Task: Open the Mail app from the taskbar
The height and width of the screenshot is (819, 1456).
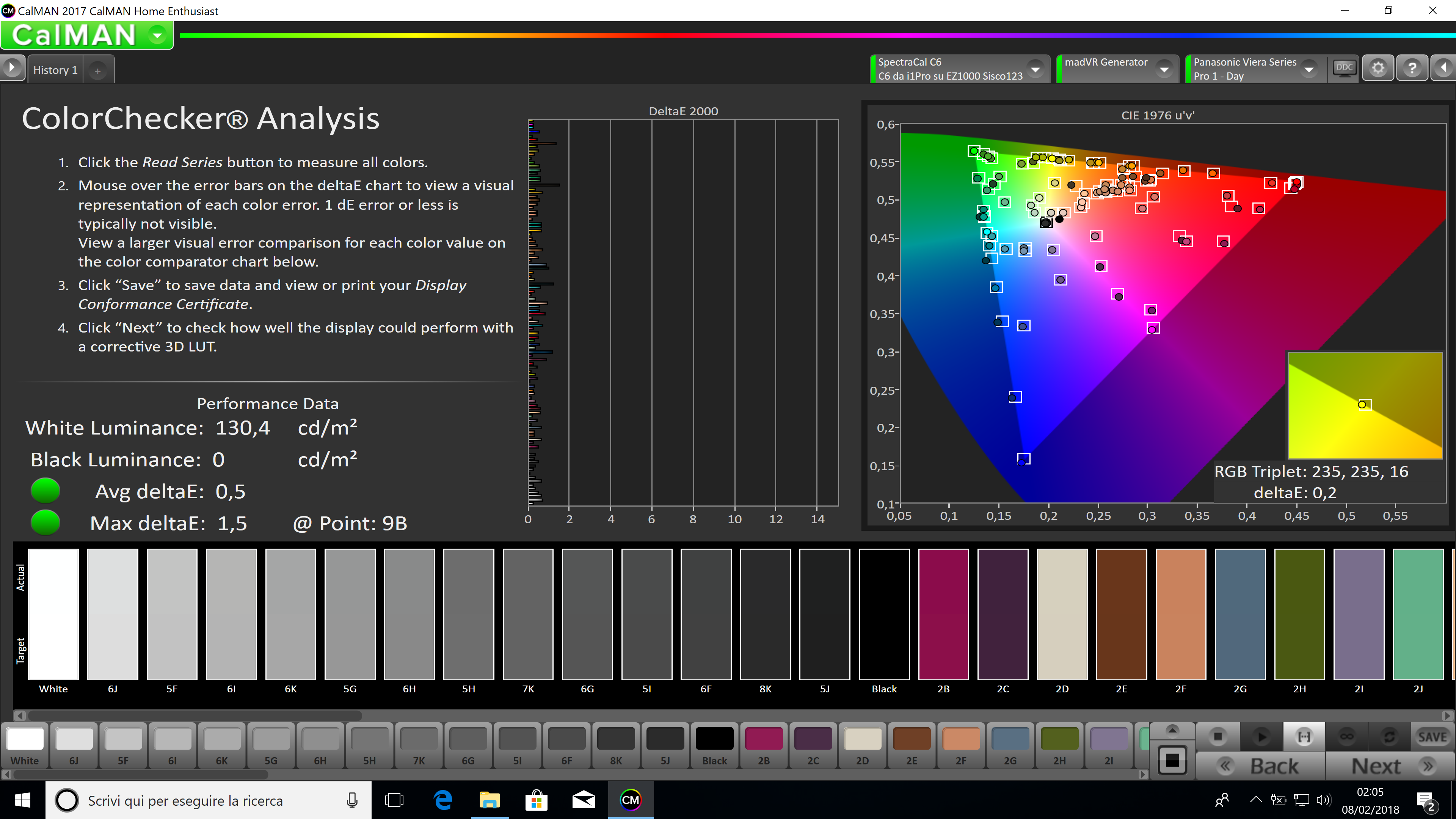Action: (583, 800)
